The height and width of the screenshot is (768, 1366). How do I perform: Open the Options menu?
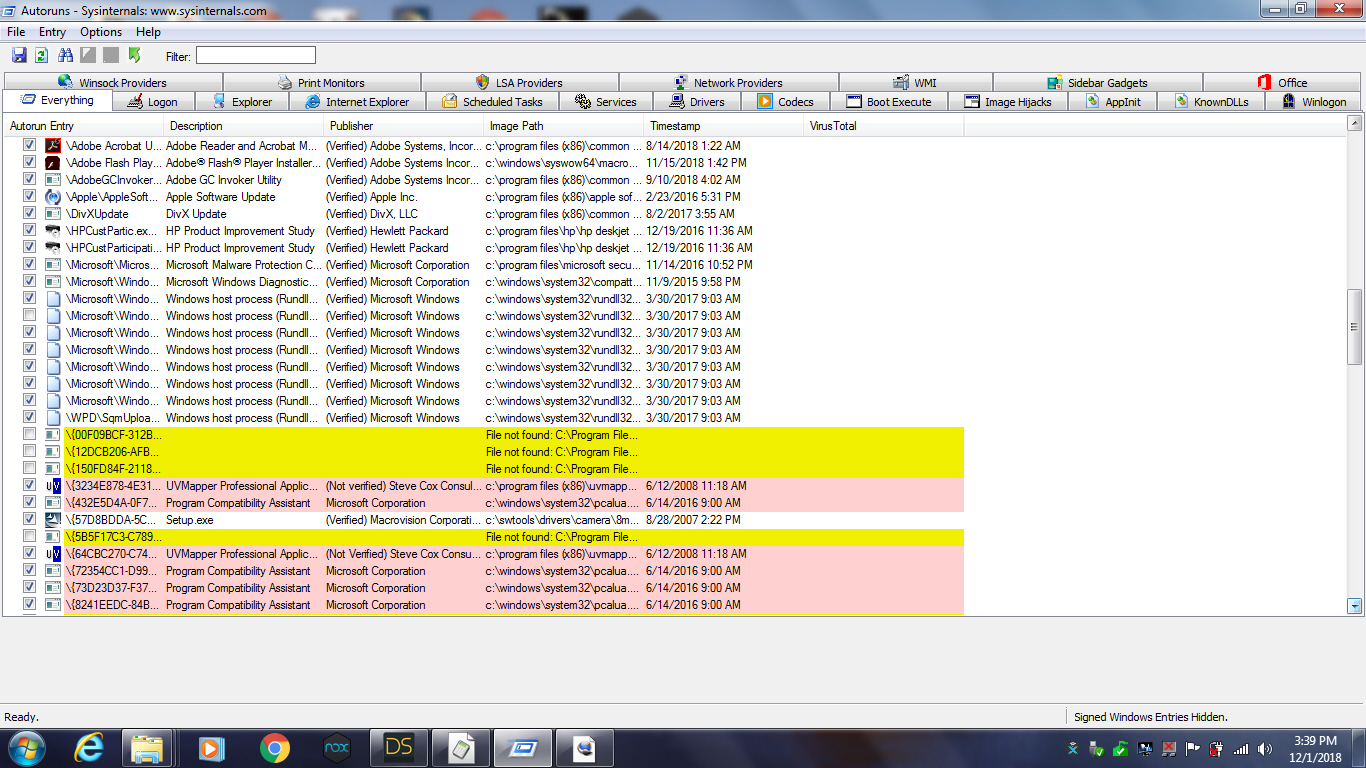pos(101,32)
